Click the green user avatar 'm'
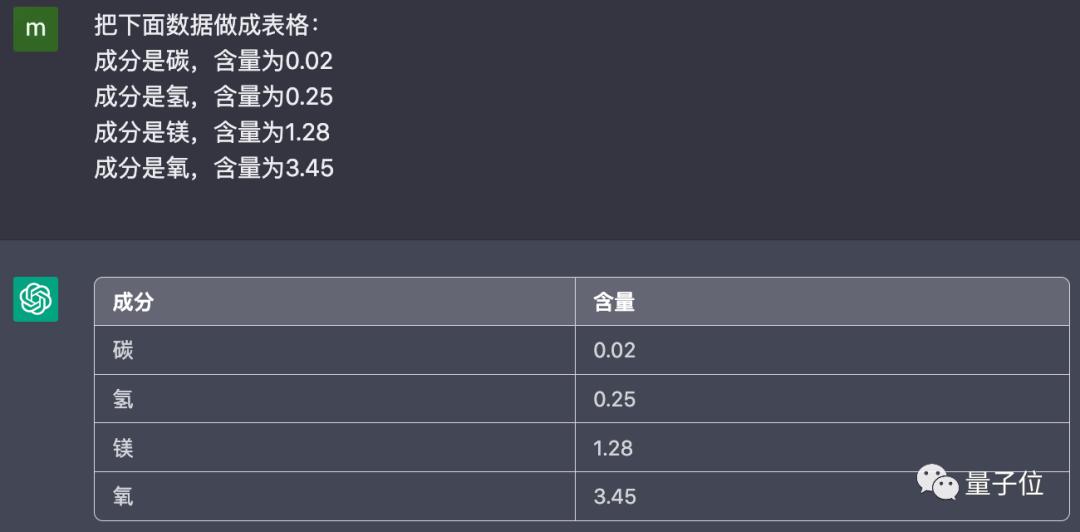The width and height of the screenshot is (1080, 532). [x=36, y=29]
